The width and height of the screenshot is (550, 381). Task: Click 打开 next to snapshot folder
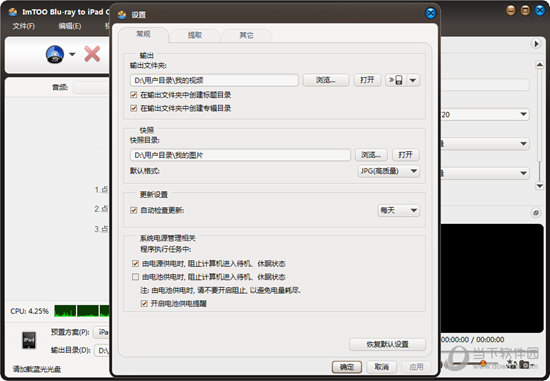(x=405, y=155)
